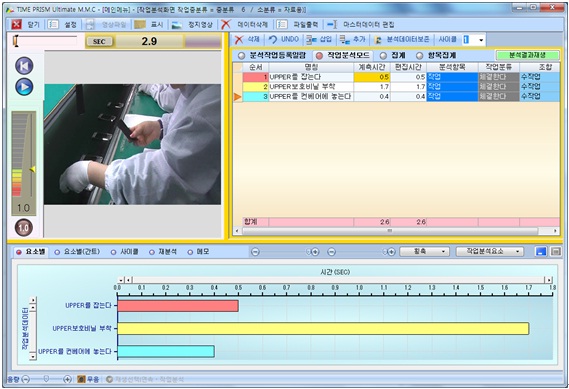Viewport: 569px width, 389px height.
Task: Click the 데이터삭제 red X icon
Action: click(x=226, y=24)
